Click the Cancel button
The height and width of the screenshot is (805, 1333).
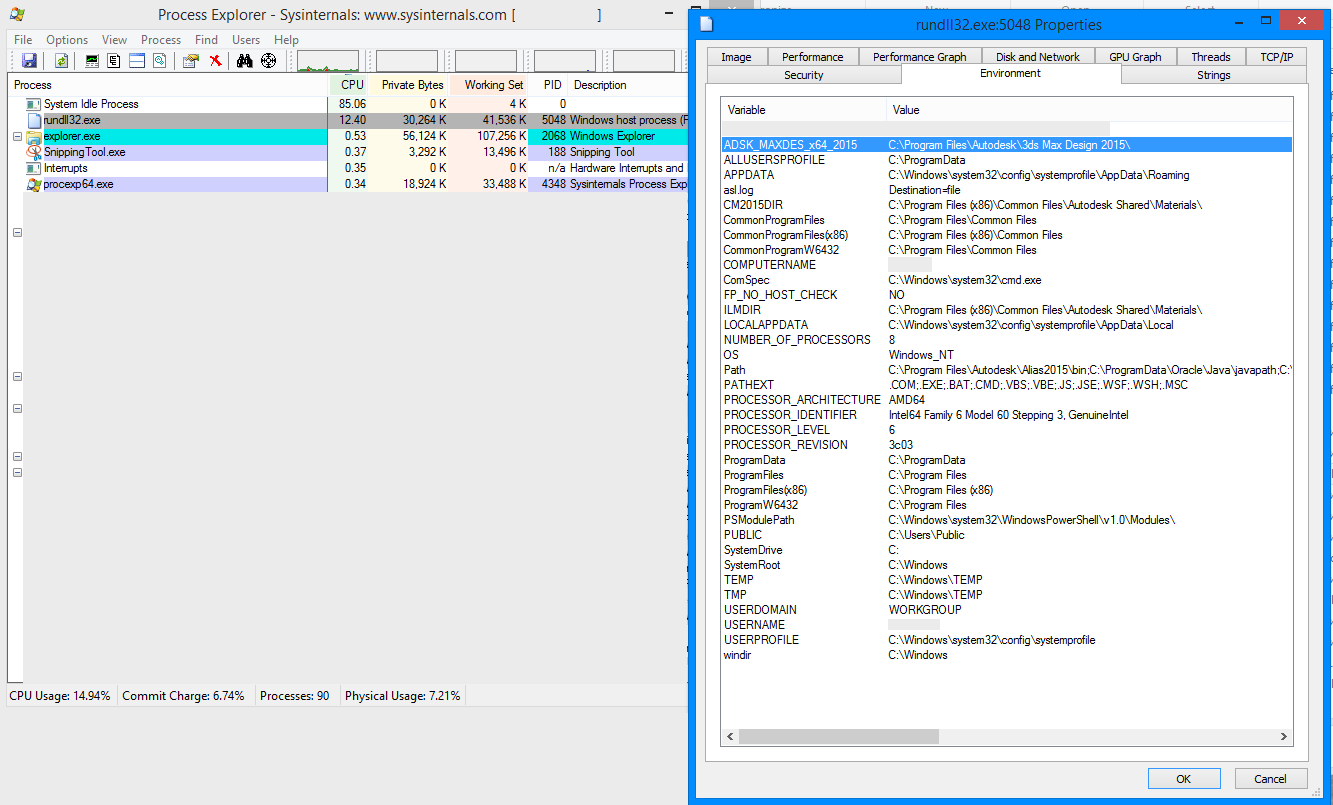click(x=1269, y=778)
